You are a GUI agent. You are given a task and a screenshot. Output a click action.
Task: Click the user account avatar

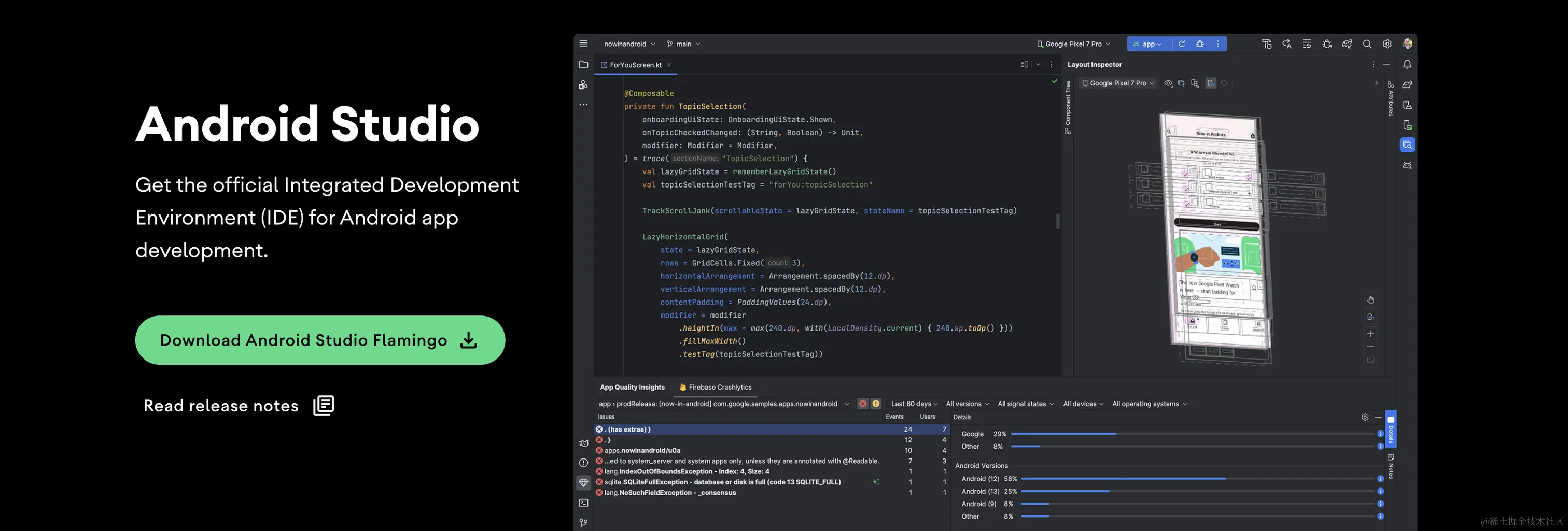(x=1407, y=44)
